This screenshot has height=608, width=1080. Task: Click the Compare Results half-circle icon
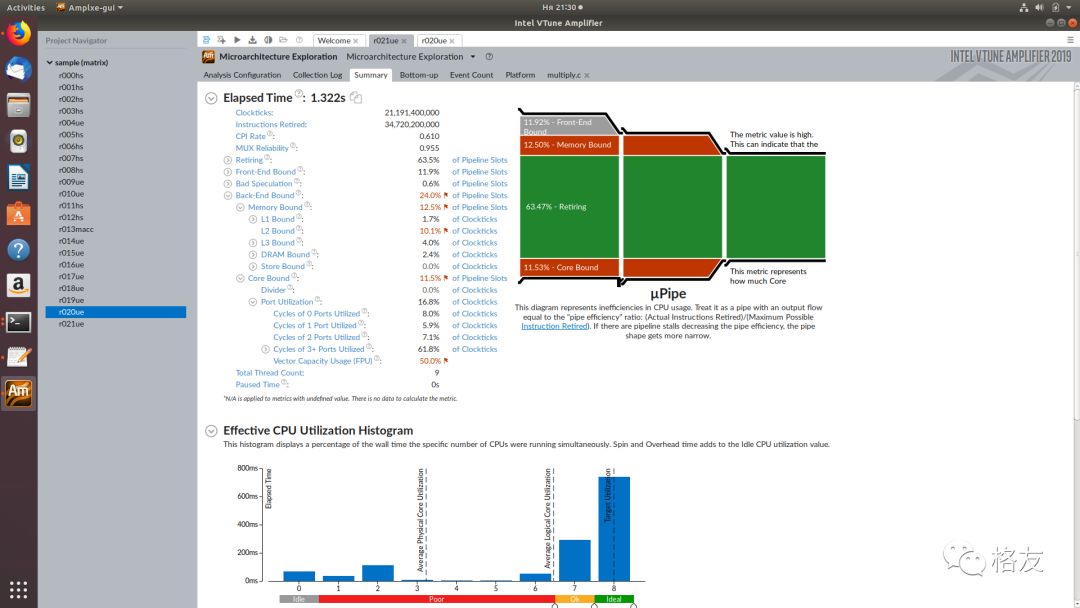click(268, 40)
